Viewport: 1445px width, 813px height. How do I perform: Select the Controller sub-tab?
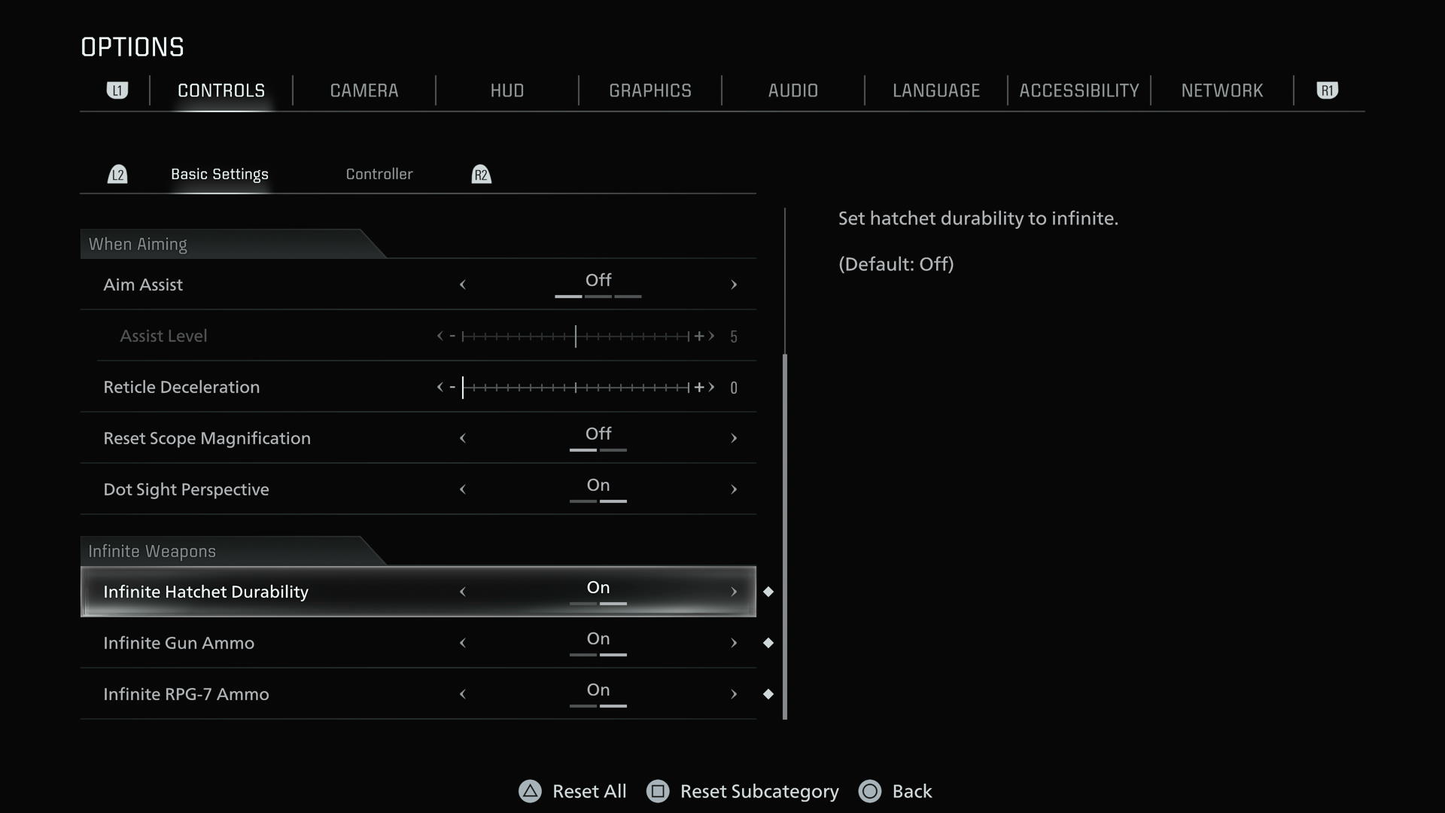pos(379,174)
